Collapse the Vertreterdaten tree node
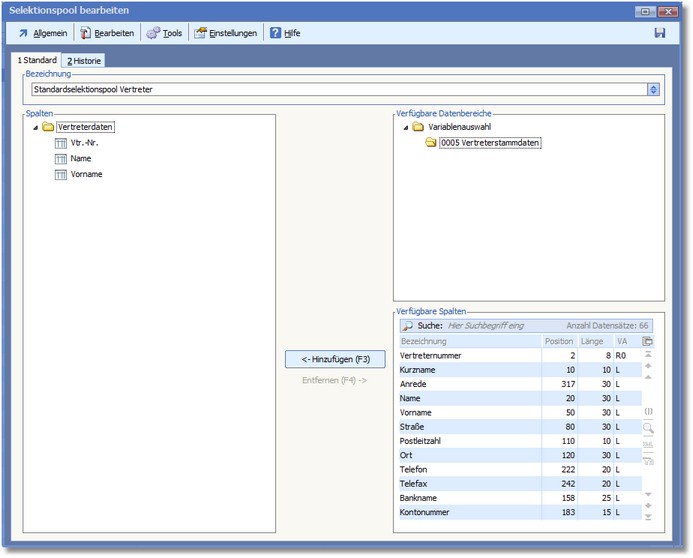693x558 pixels. [x=36, y=127]
